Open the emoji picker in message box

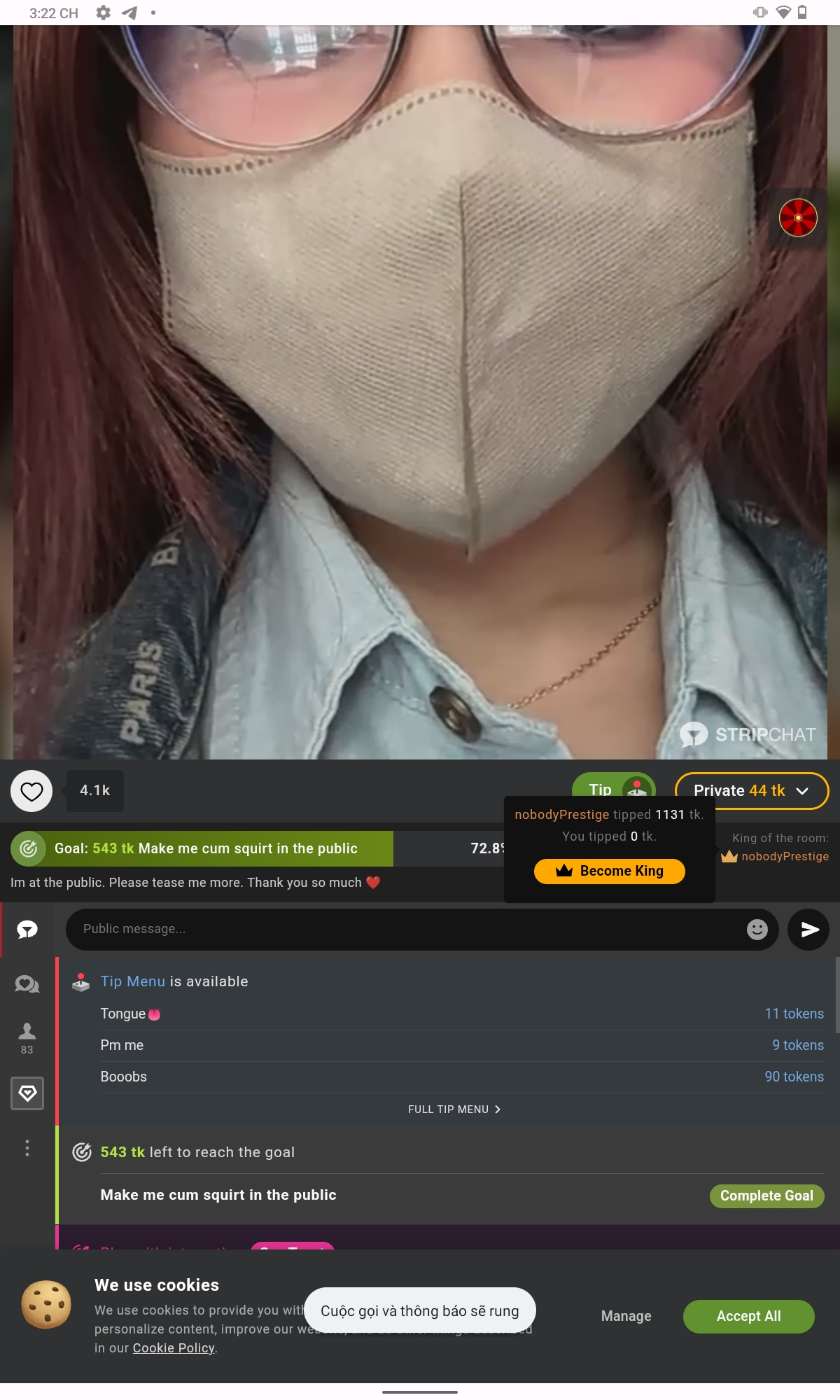click(757, 930)
